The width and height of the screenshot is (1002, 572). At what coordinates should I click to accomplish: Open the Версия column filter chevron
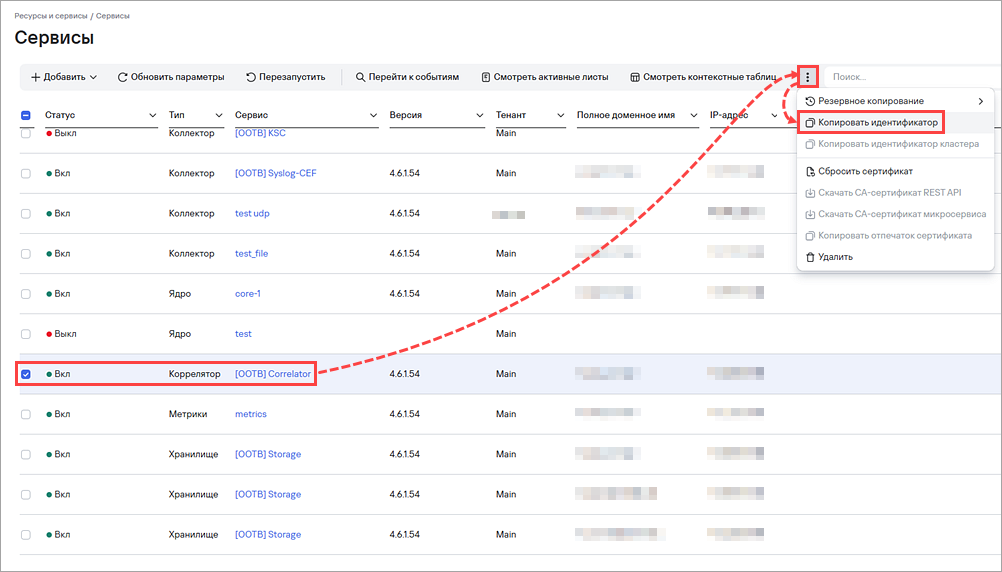tap(479, 115)
